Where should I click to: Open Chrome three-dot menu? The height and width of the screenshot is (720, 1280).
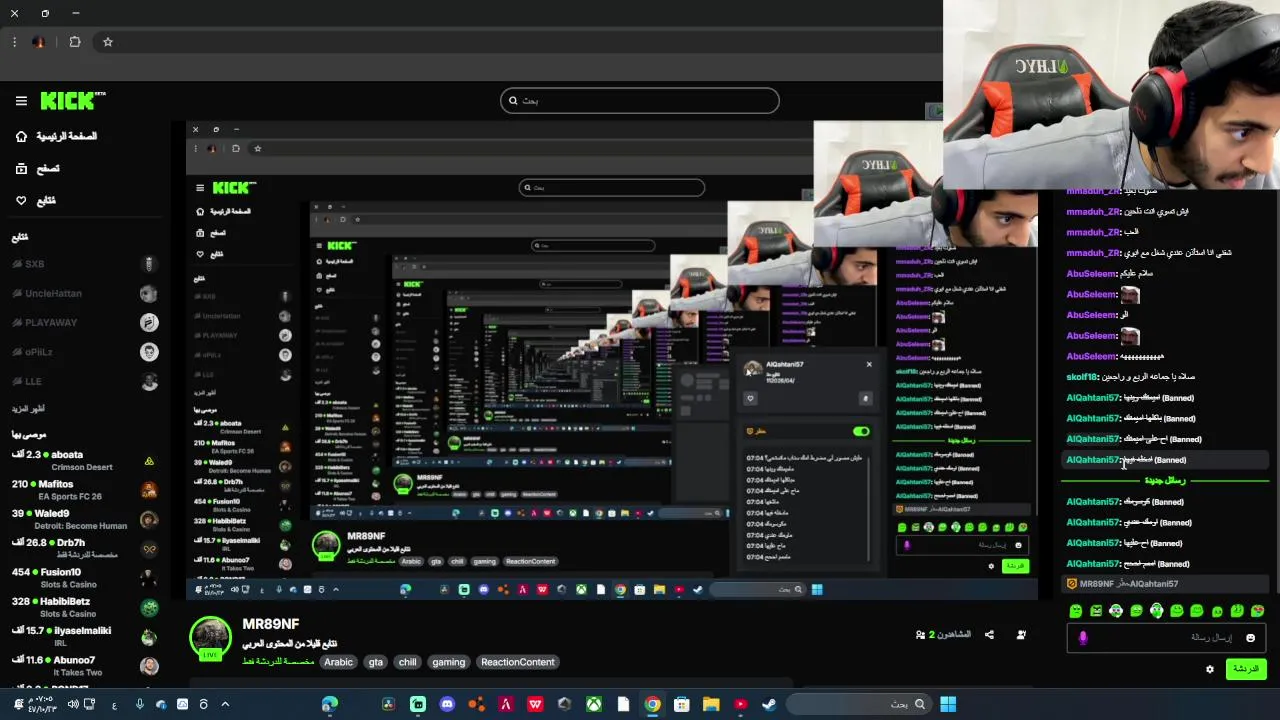tap(14, 42)
